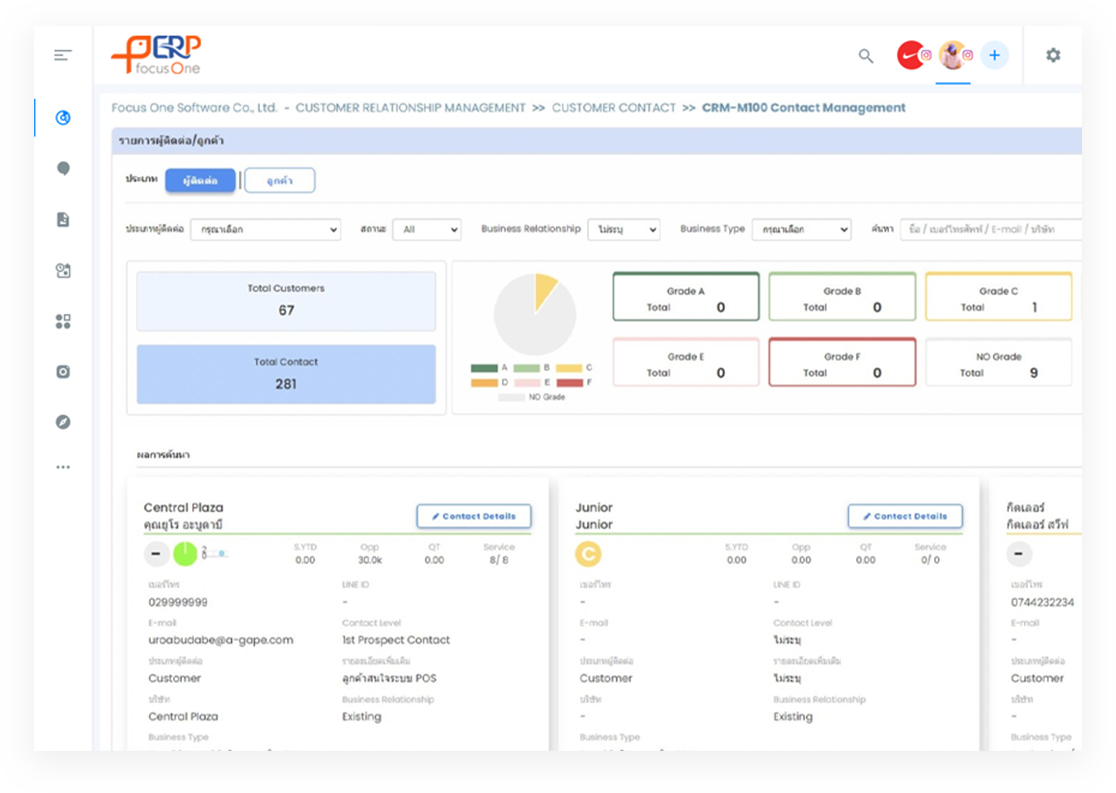Select the Grade E total box
Image resolution: width=1116 pixels, height=793 pixels.
click(686, 362)
